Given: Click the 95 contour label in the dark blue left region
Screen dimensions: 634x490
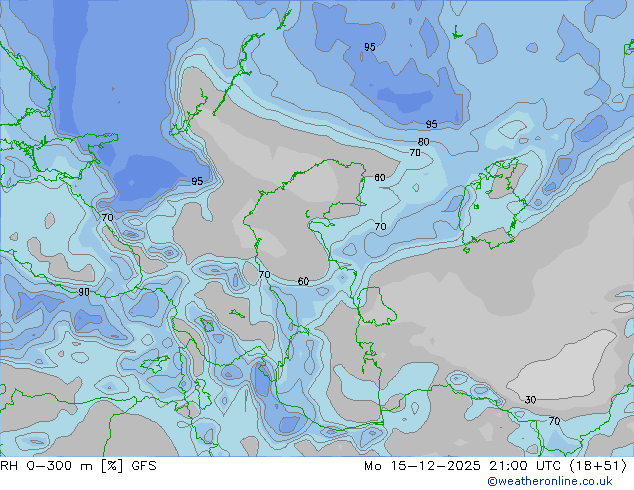Looking at the screenshot, I should click(x=197, y=181).
